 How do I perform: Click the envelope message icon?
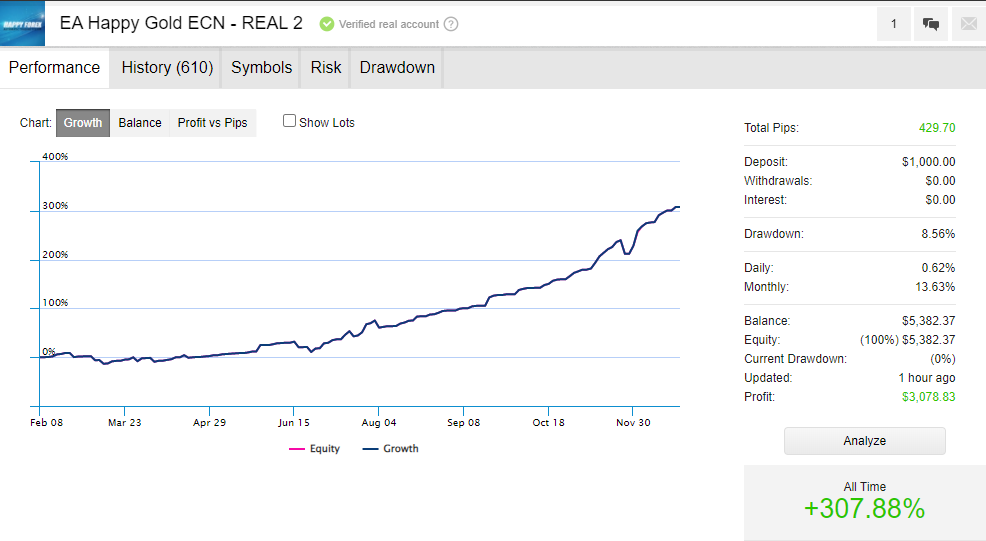[969, 24]
